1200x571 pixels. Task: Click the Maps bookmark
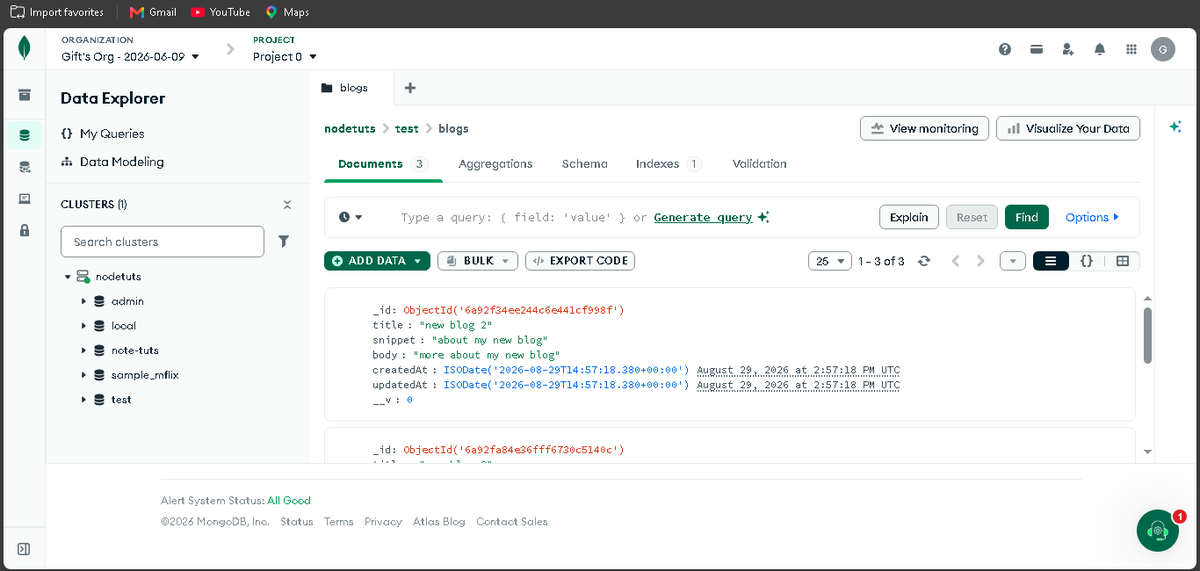coord(287,12)
